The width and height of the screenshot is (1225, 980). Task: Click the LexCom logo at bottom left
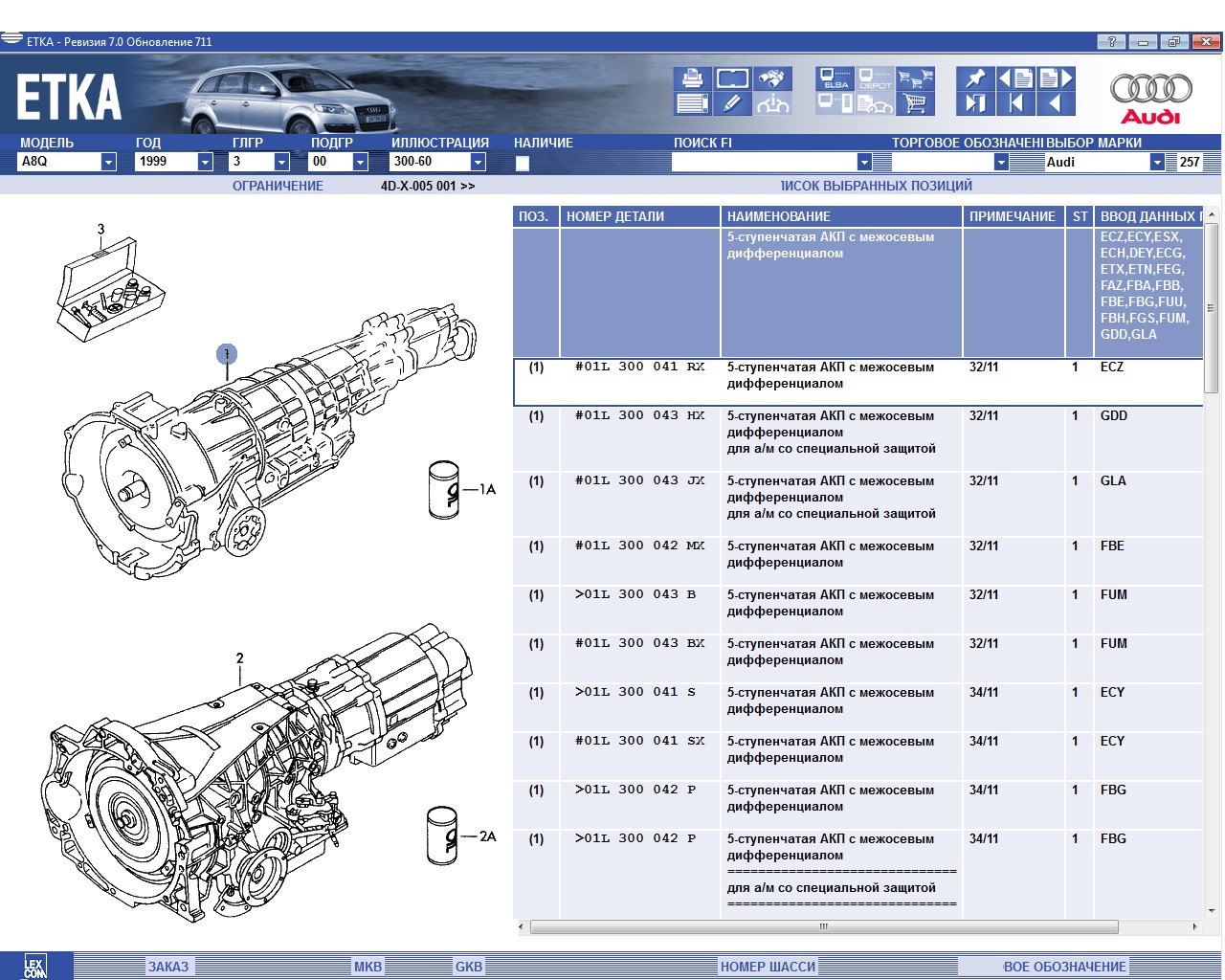(x=35, y=967)
